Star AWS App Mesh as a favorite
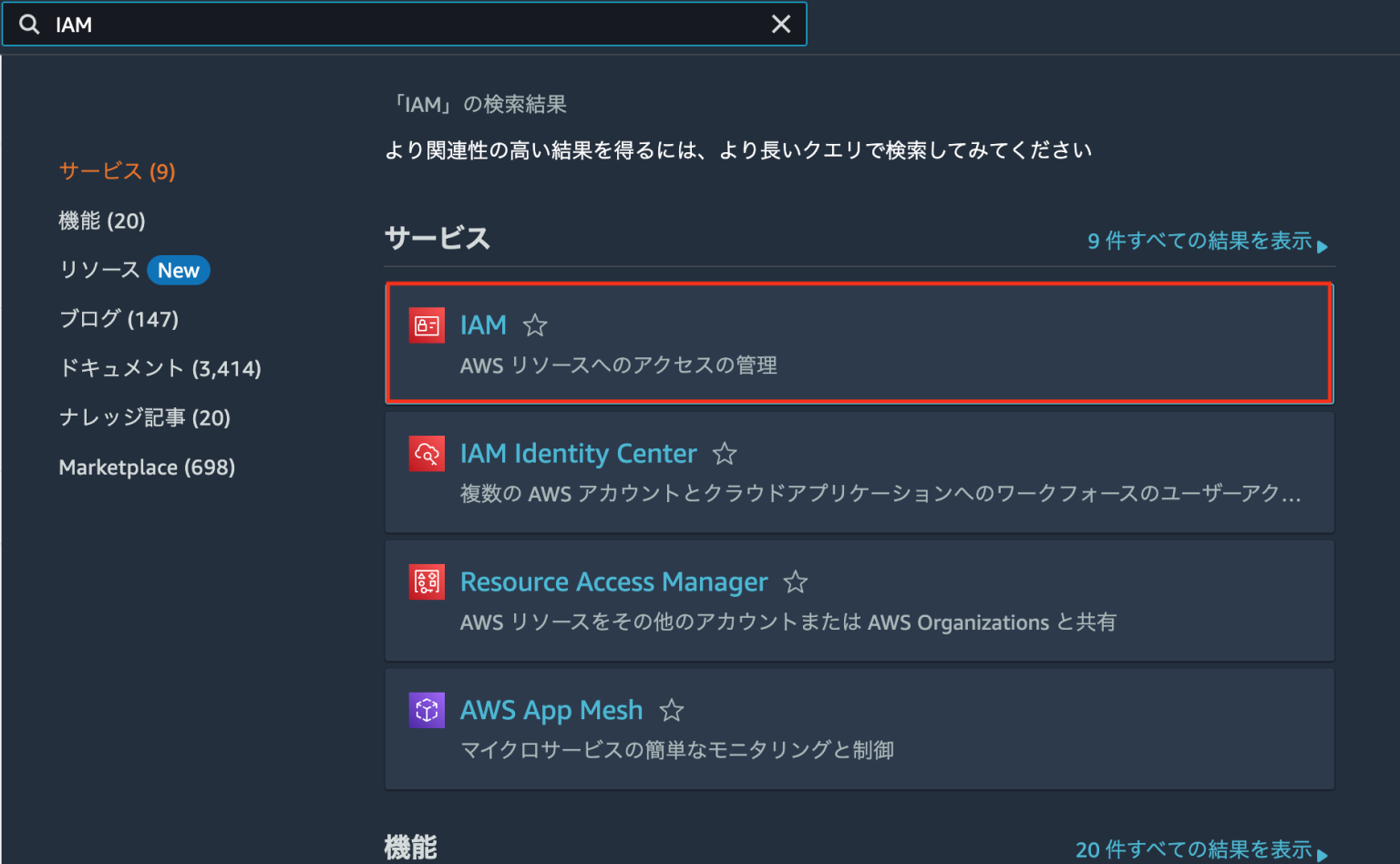1400x864 pixels. pos(672,710)
